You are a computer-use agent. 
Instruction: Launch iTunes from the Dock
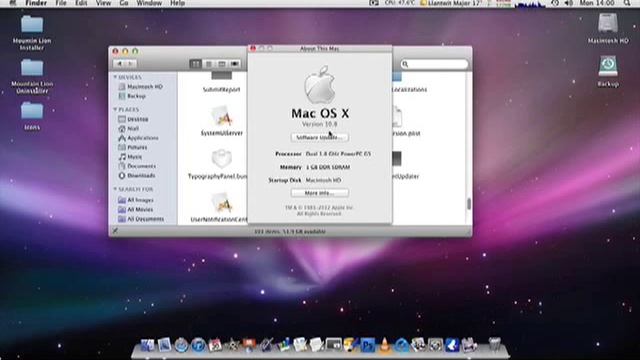click(198, 345)
